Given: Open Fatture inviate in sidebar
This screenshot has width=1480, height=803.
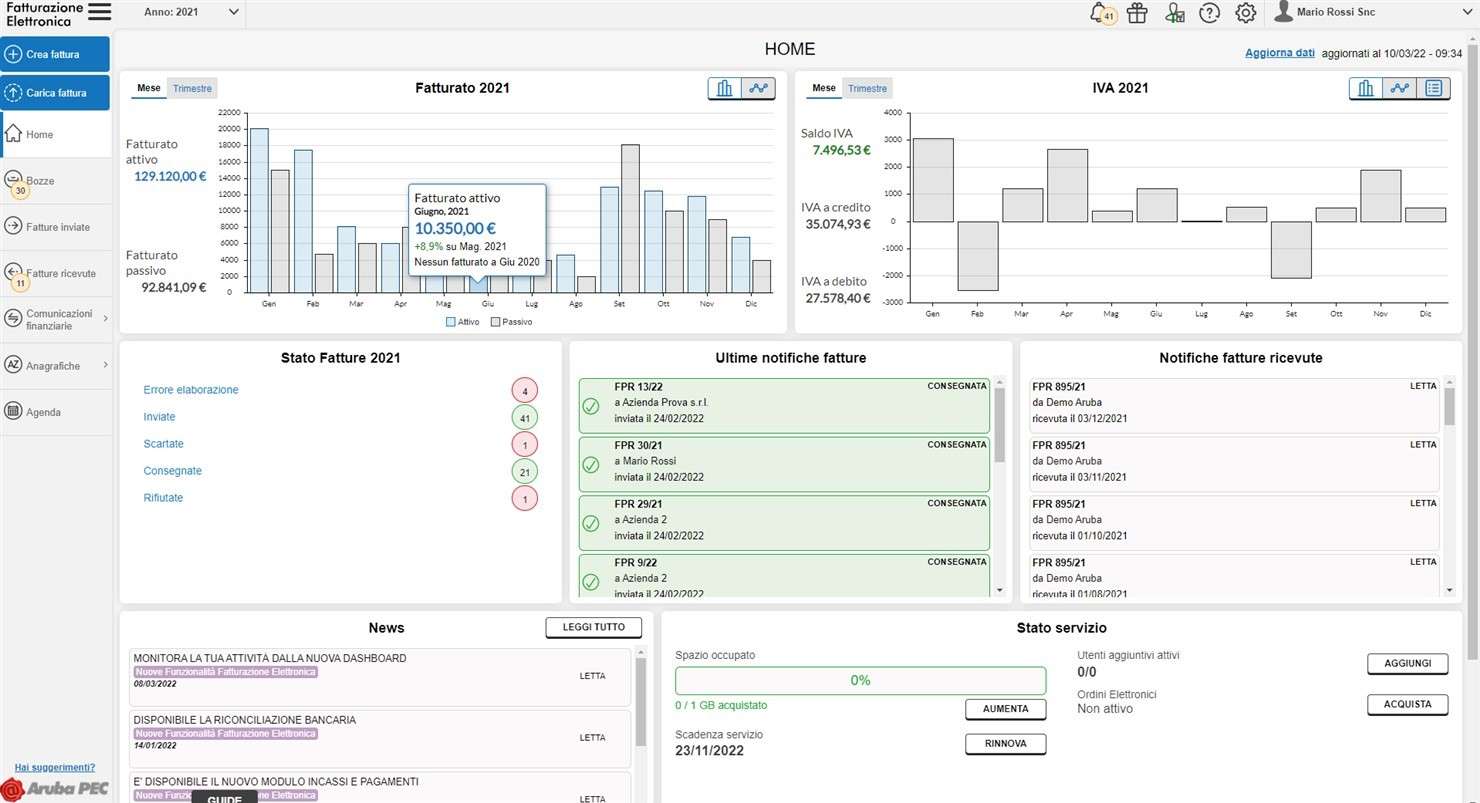Looking at the screenshot, I should 57,227.
